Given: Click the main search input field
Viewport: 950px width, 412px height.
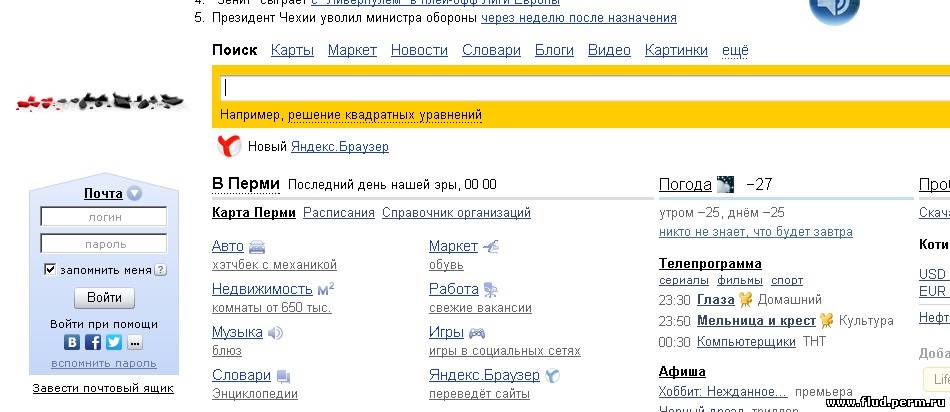Looking at the screenshot, I should 580,87.
